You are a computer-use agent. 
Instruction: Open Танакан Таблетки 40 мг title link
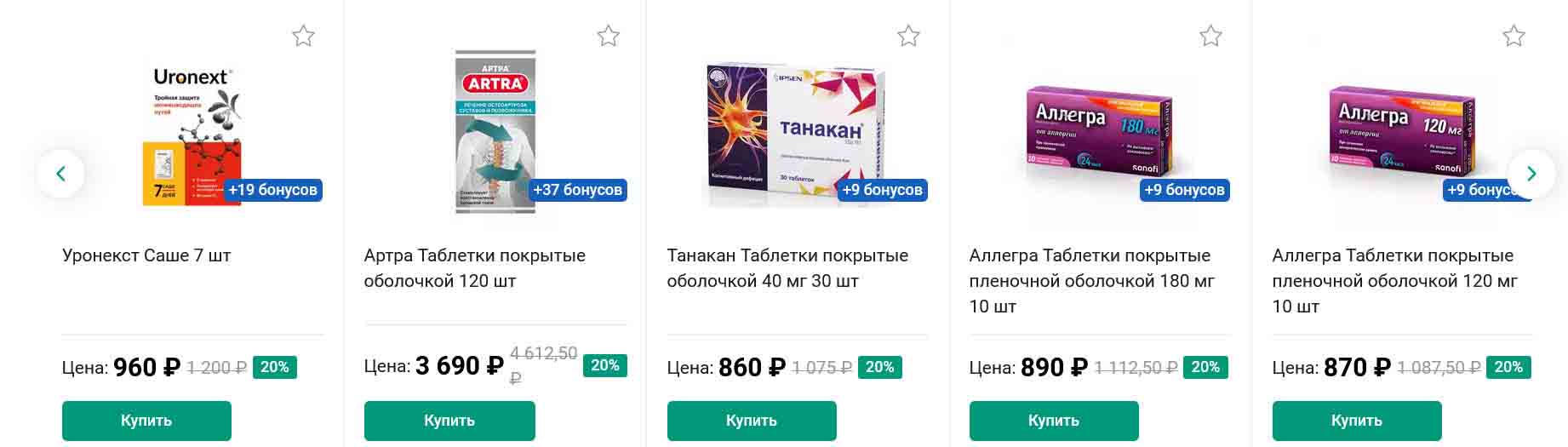(x=787, y=267)
